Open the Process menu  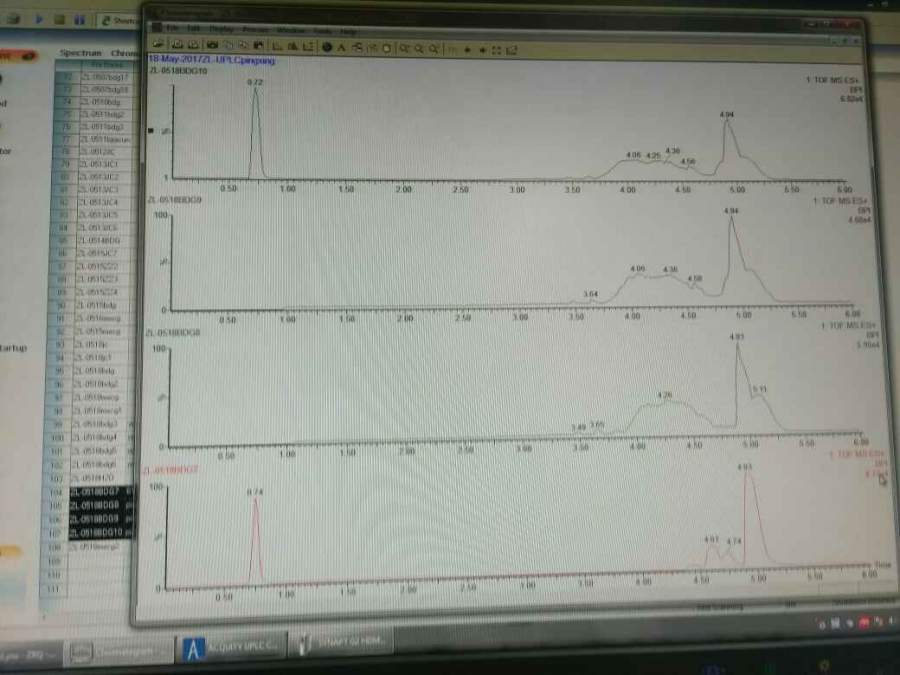(x=255, y=29)
